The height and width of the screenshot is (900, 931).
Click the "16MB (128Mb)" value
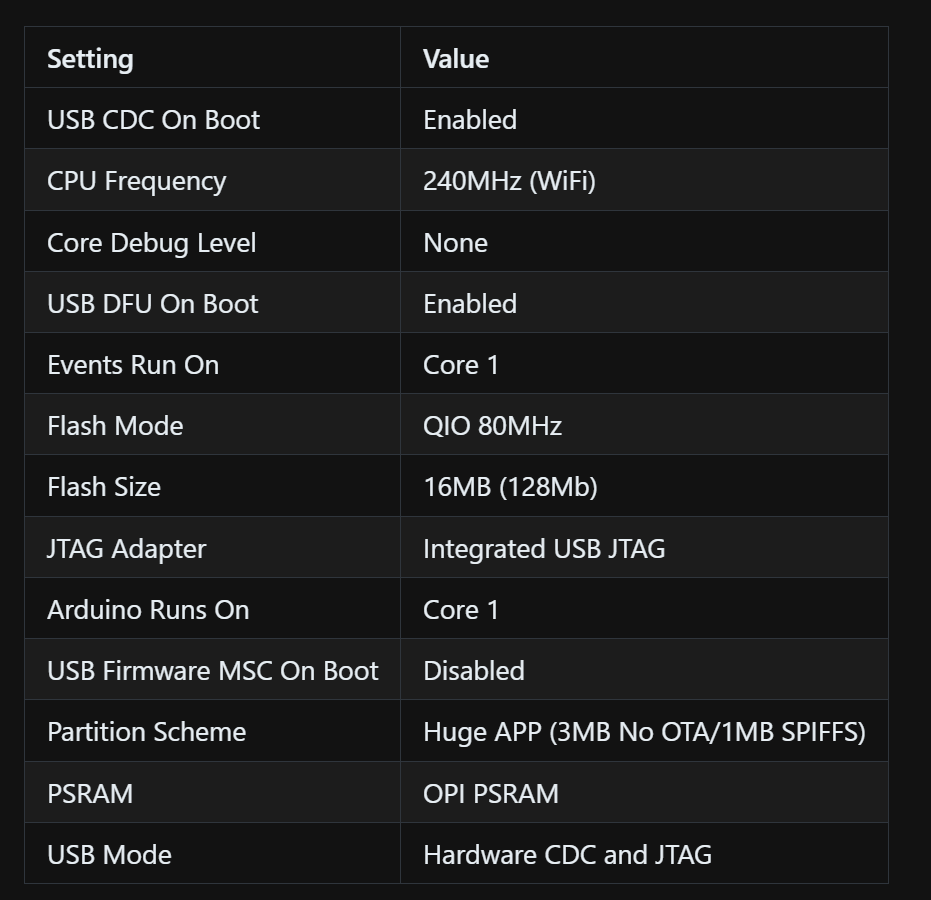510,487
